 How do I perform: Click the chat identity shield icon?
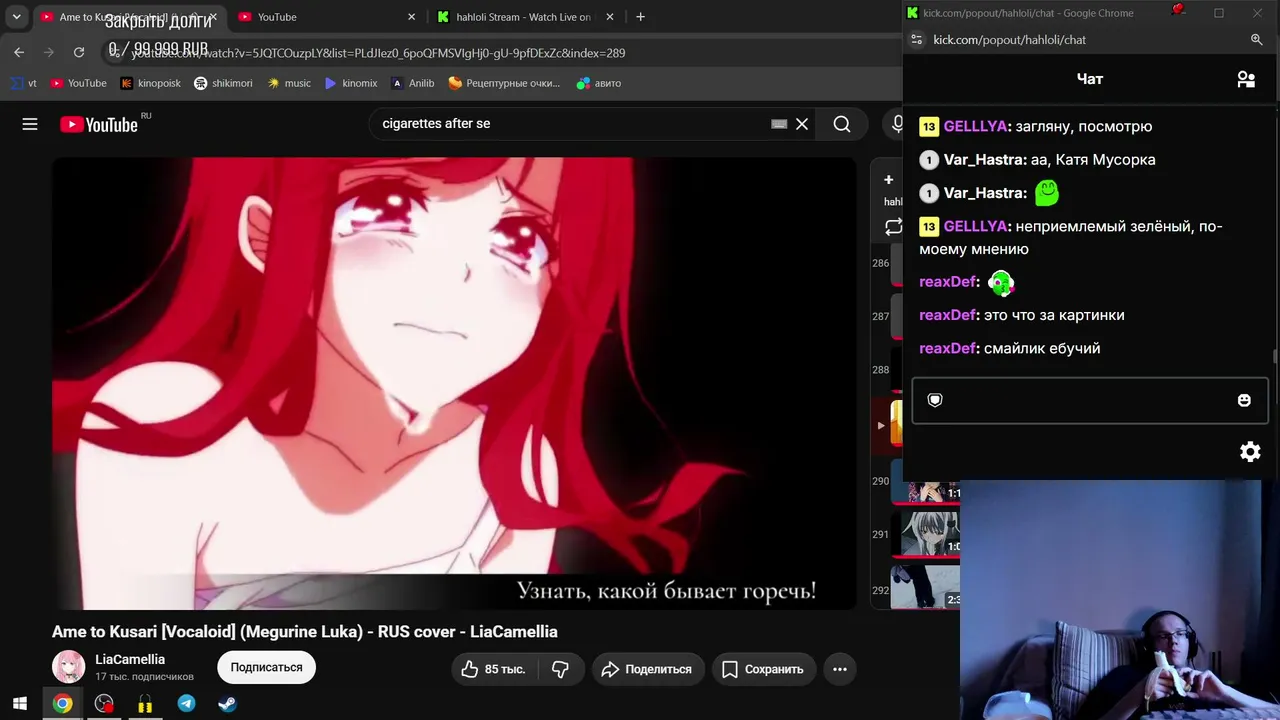tap(935, 400)
